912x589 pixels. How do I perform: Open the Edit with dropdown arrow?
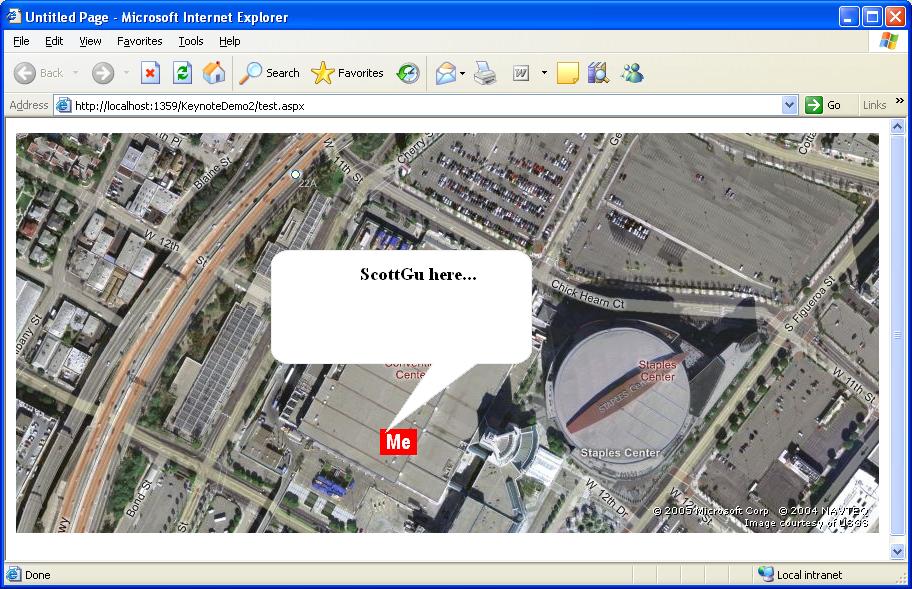coord(544,73)
